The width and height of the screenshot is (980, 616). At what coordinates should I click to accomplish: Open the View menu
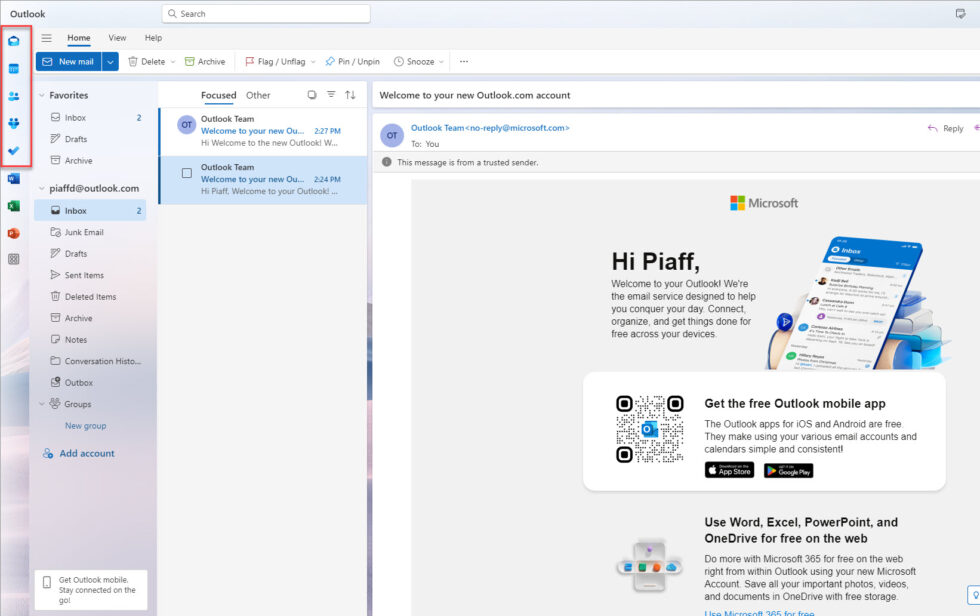(x=117, y=37)
